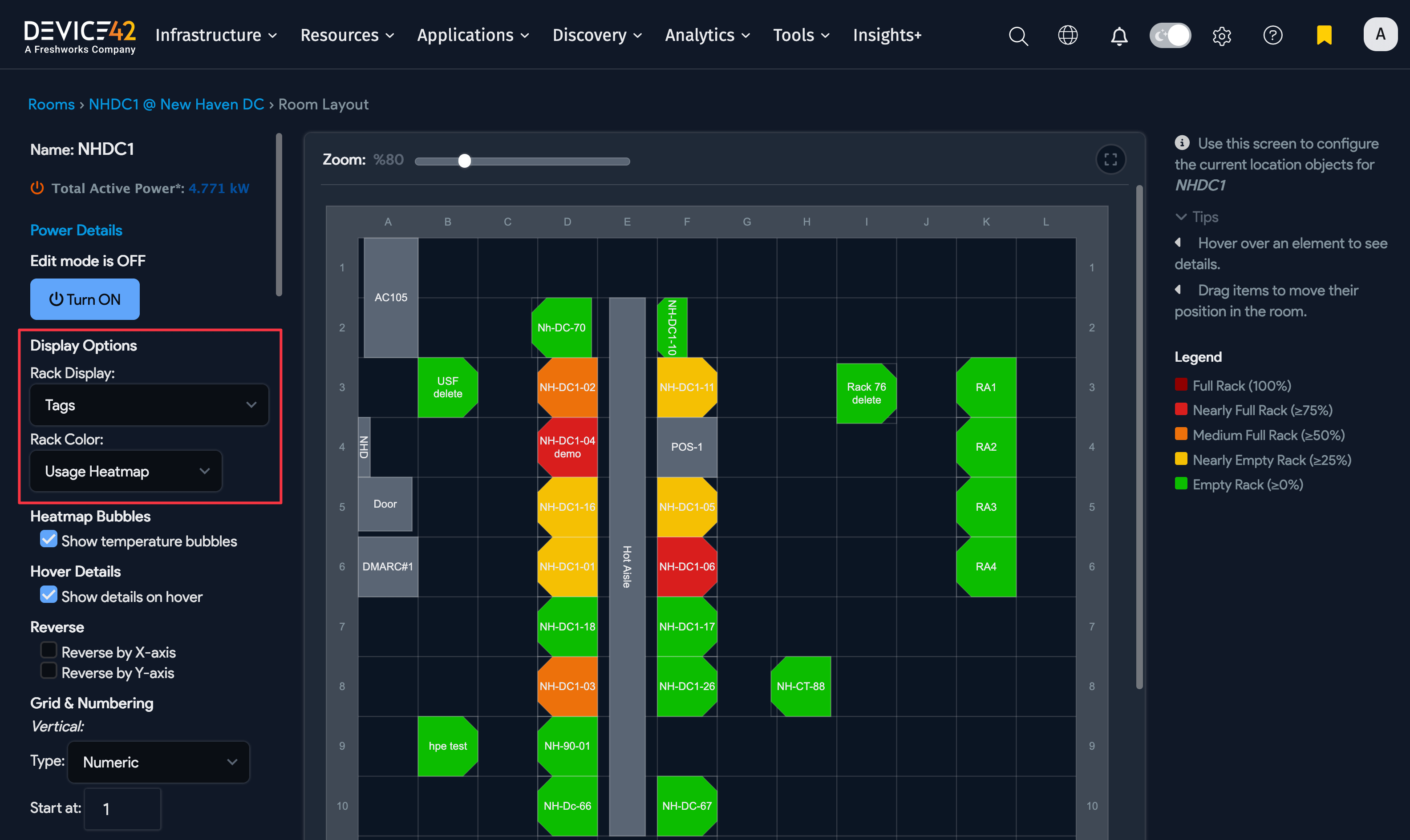
Task: Open the Infrastructure menu
Action: click(216, 35)
